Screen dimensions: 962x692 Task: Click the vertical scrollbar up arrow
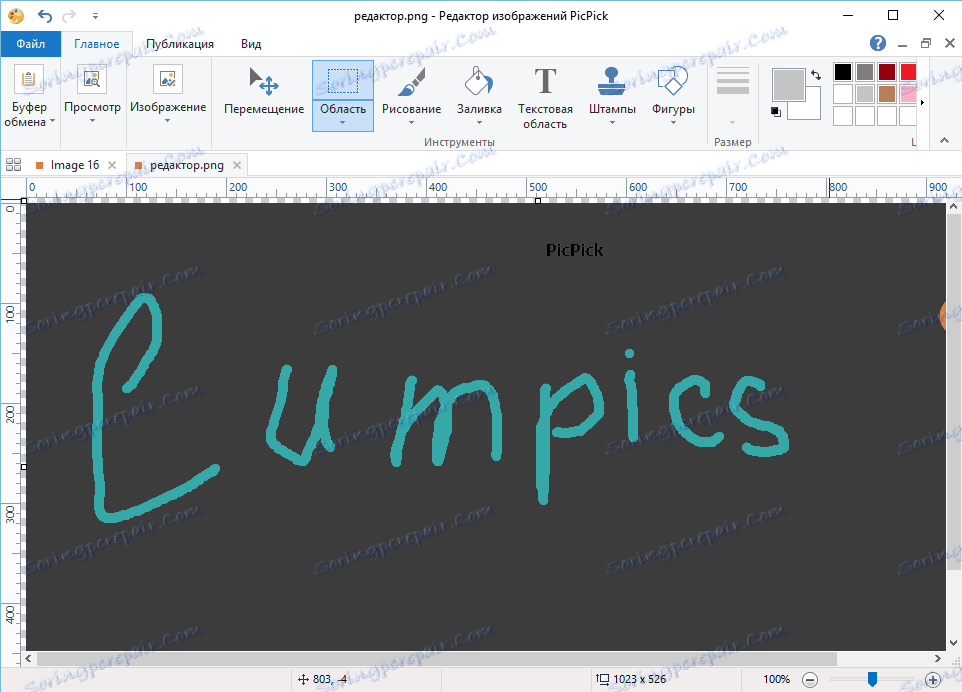pyautogui.click(x=953, y=207)
